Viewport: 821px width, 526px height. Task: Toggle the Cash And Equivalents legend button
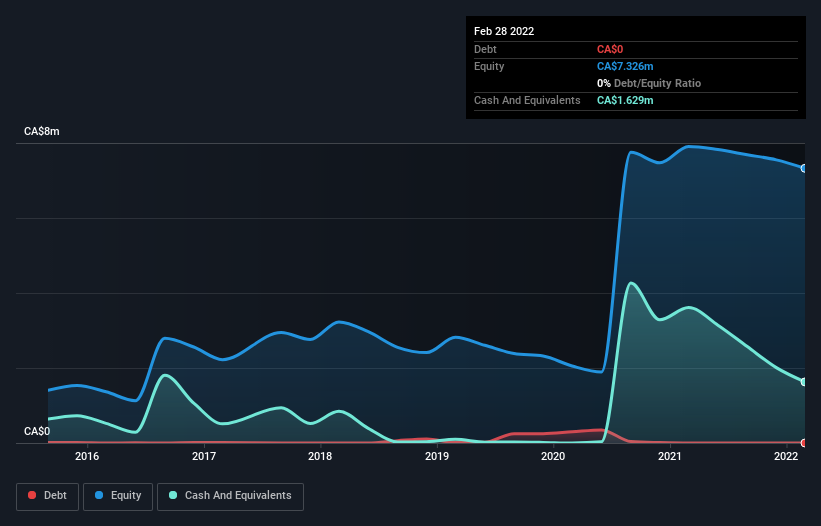click(230, 496)
